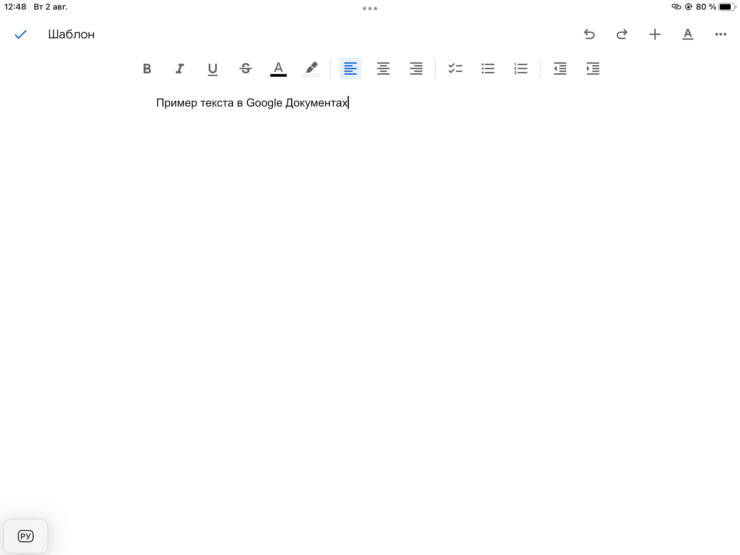Redo the last undone action
740x555 pixels.
point(622,34)
